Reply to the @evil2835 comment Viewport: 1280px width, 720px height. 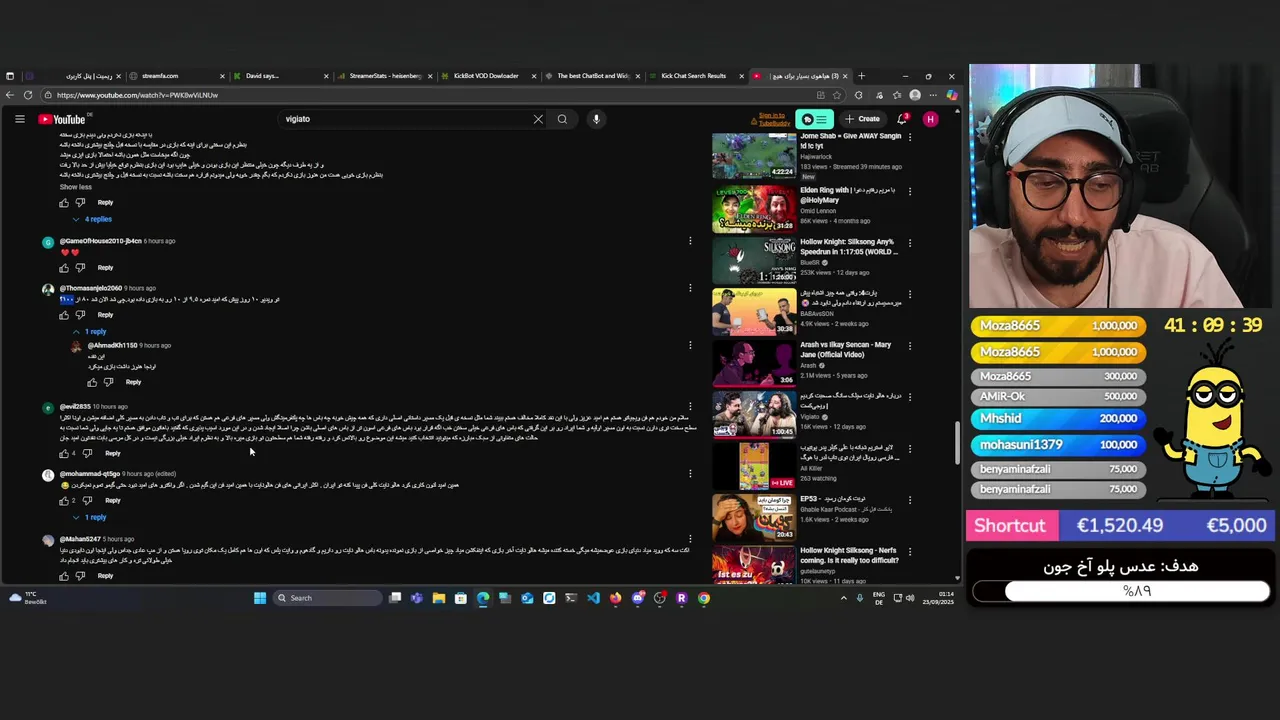(112, 453)
